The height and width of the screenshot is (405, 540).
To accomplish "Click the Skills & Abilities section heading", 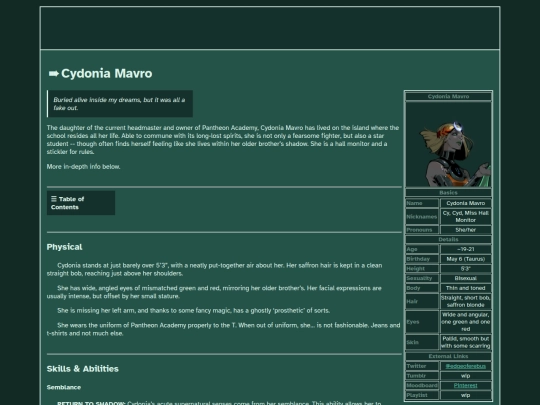I will point(83,369).
